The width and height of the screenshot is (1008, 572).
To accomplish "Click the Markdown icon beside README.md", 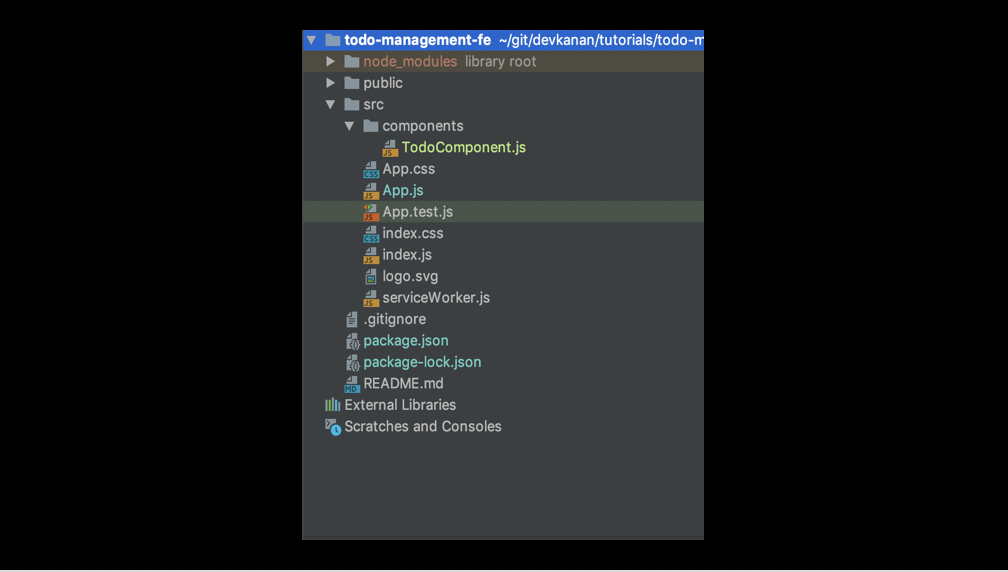I will [x=352, y=384].
